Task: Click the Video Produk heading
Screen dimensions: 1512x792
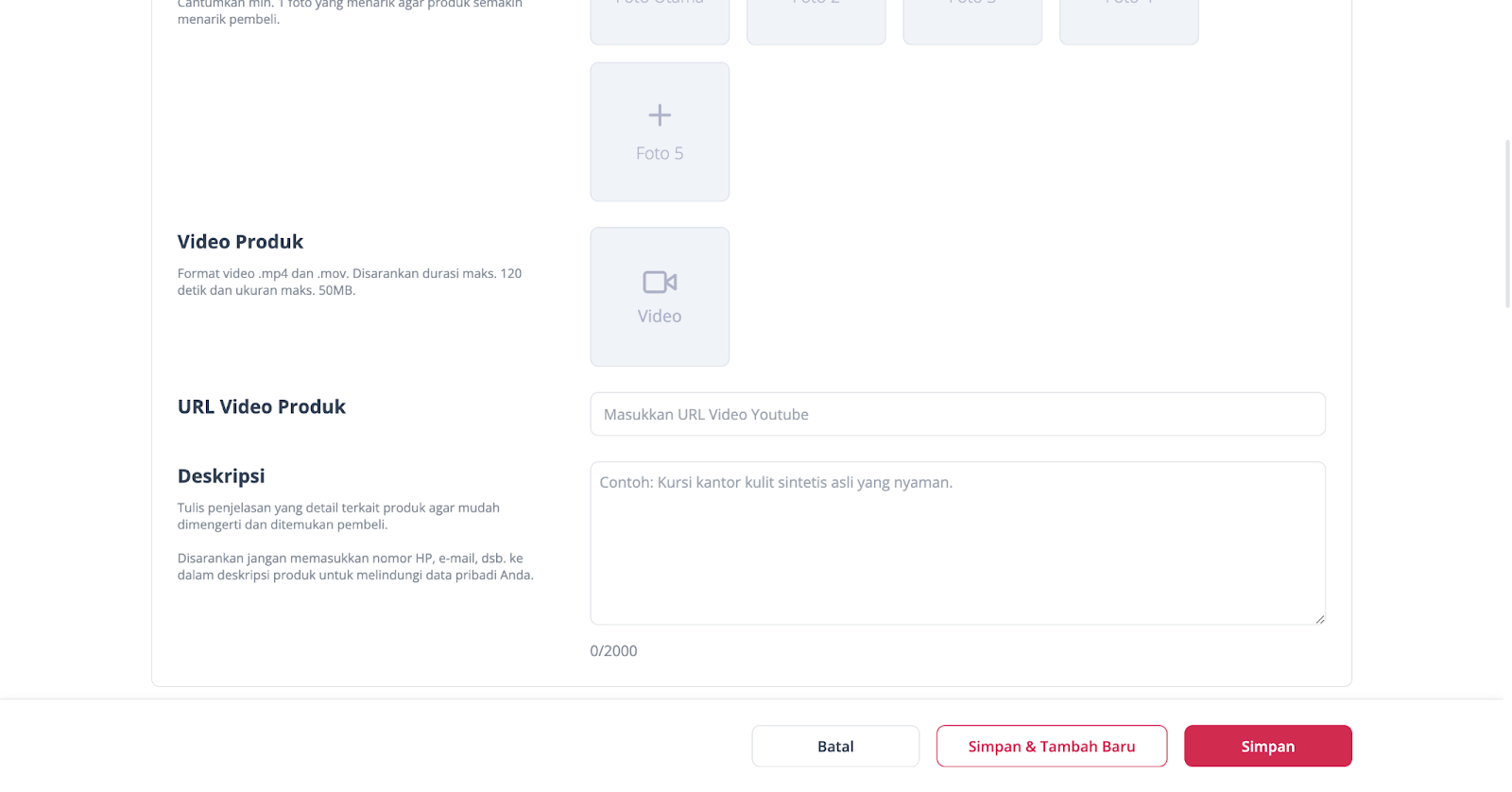Action: point(240,242)
